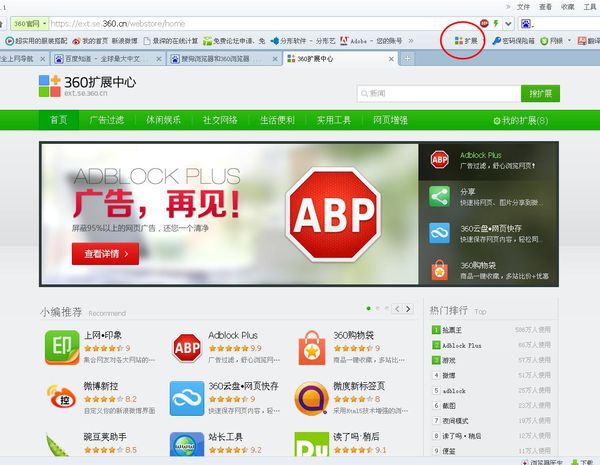Click the ABP icon in the address bar
Screen dimensions: 600x465
tap(484, 24)
